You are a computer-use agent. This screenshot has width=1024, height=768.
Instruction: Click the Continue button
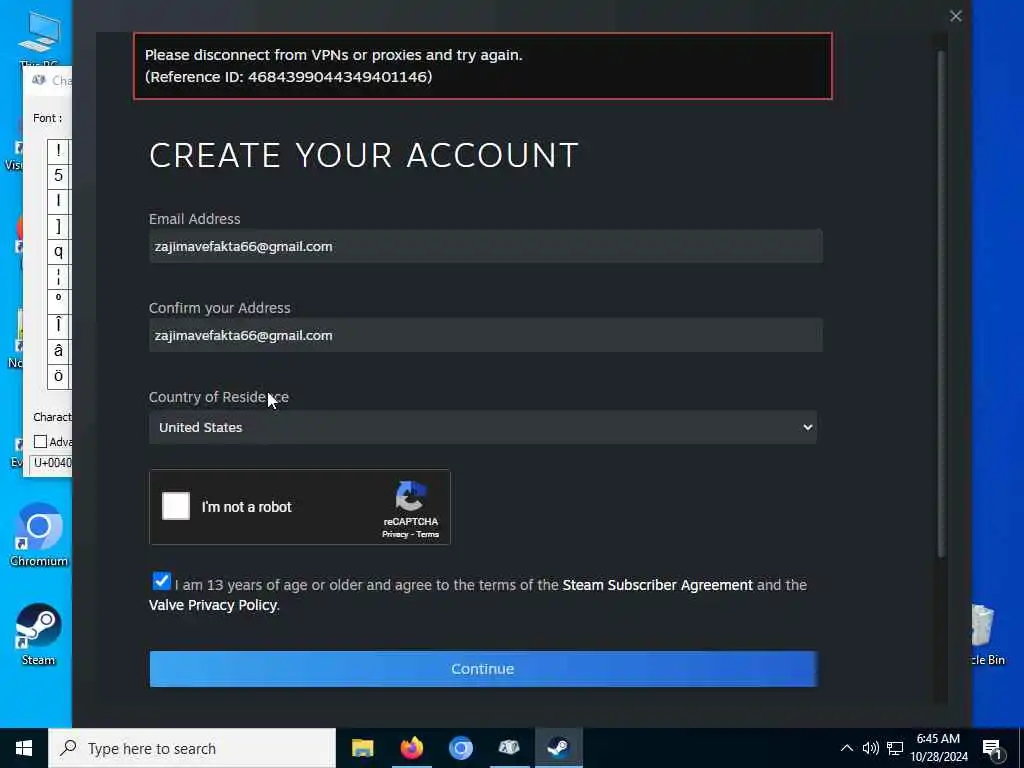tap(483, 669)
